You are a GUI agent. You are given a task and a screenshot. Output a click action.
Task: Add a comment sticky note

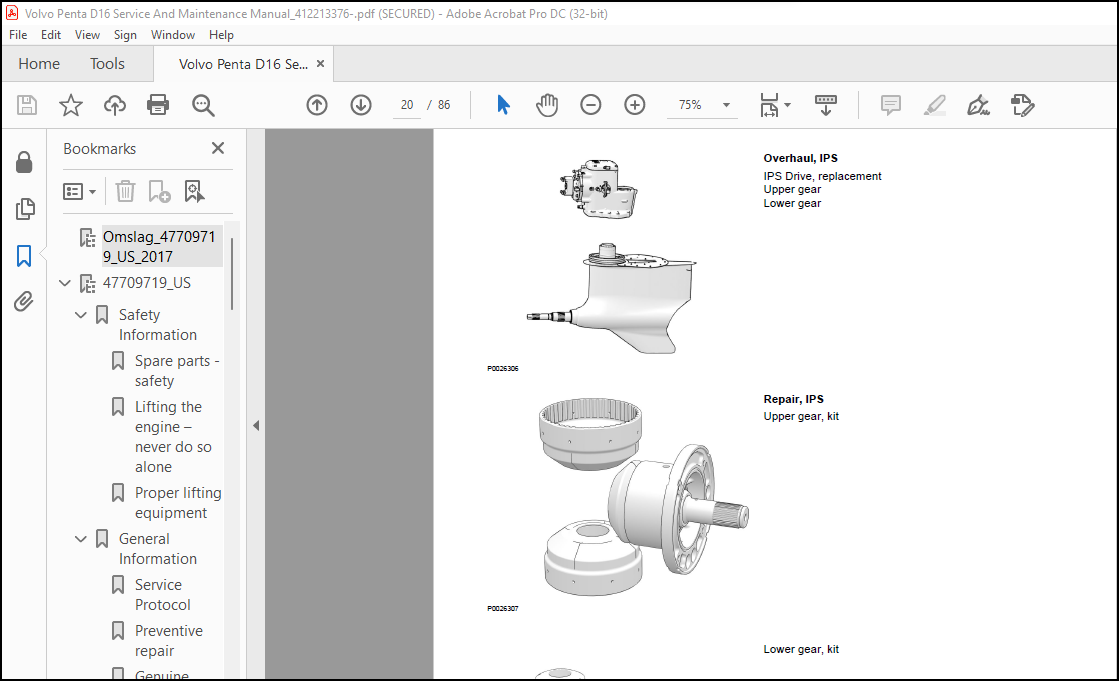tap(891, 105)
